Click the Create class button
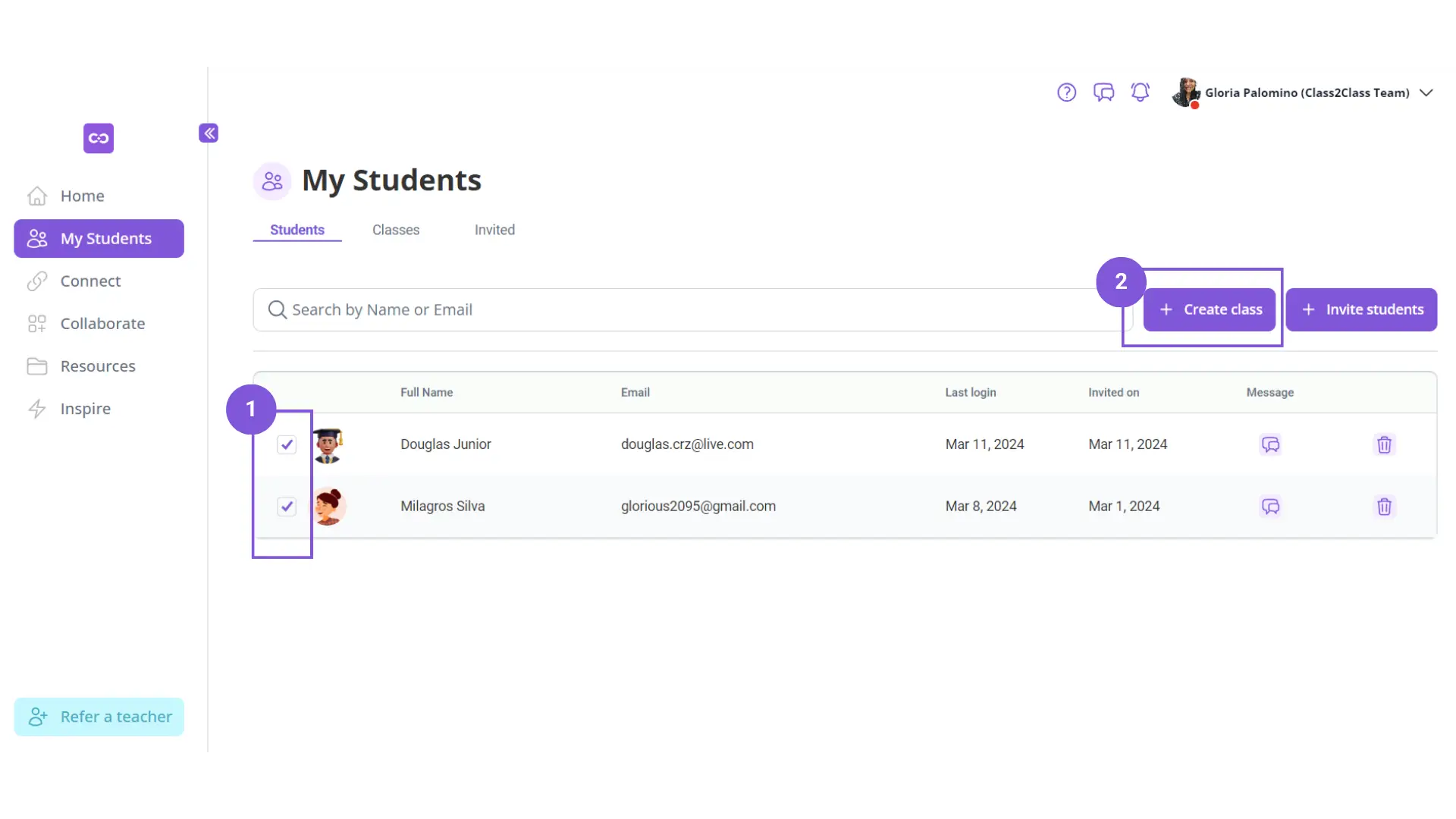The width and height of the screenshot is (1456, 819). point(1209,309)
